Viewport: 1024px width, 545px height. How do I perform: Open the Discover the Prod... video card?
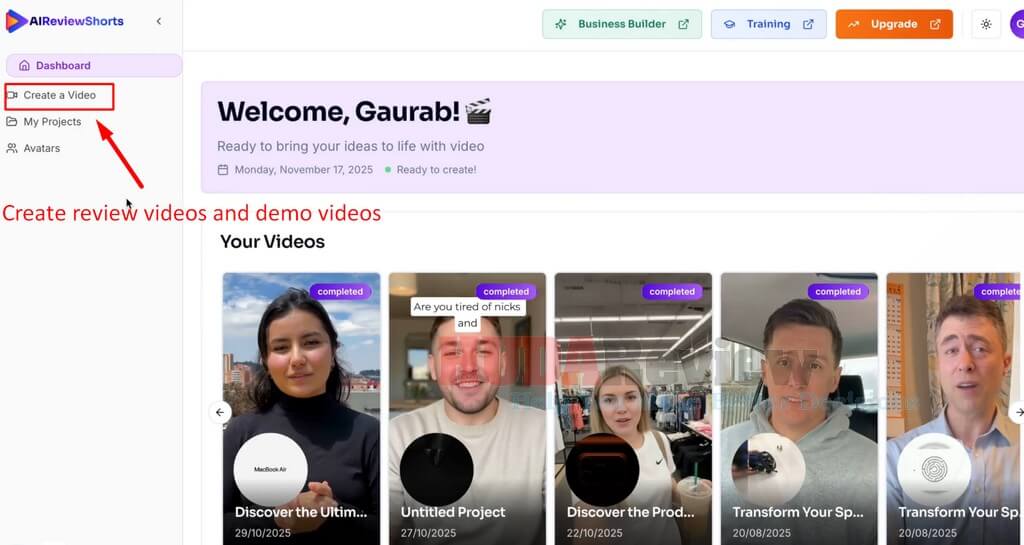point(633,409)
